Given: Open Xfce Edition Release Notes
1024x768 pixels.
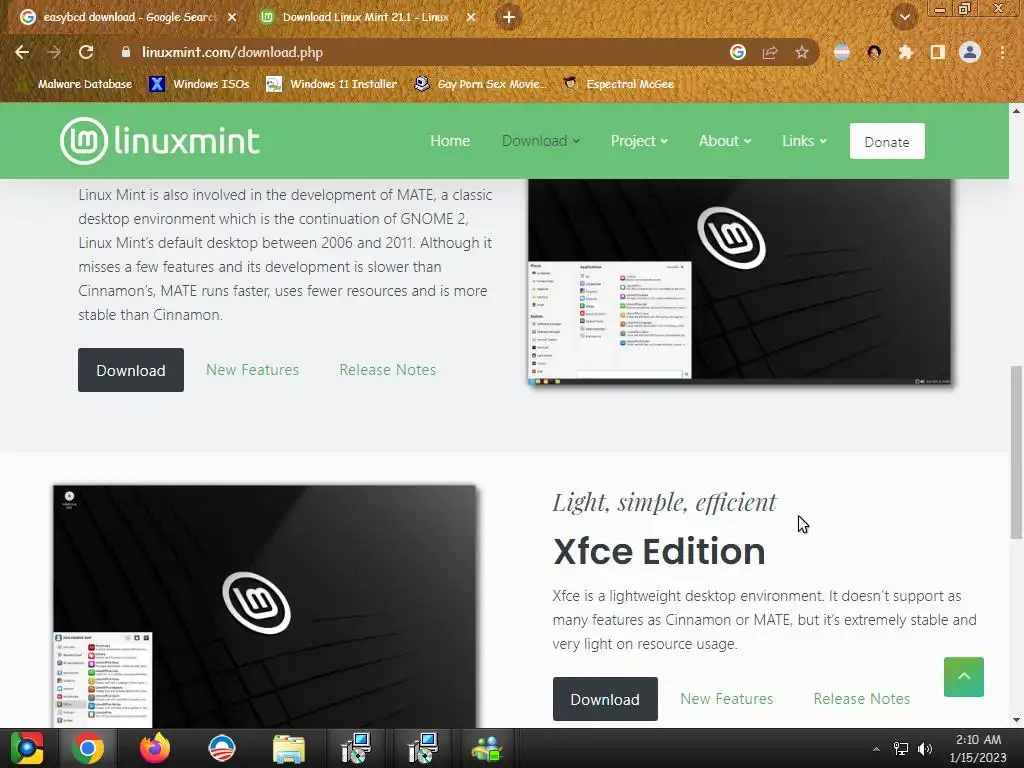Looking at the screenshot, I should click(861, 699).
